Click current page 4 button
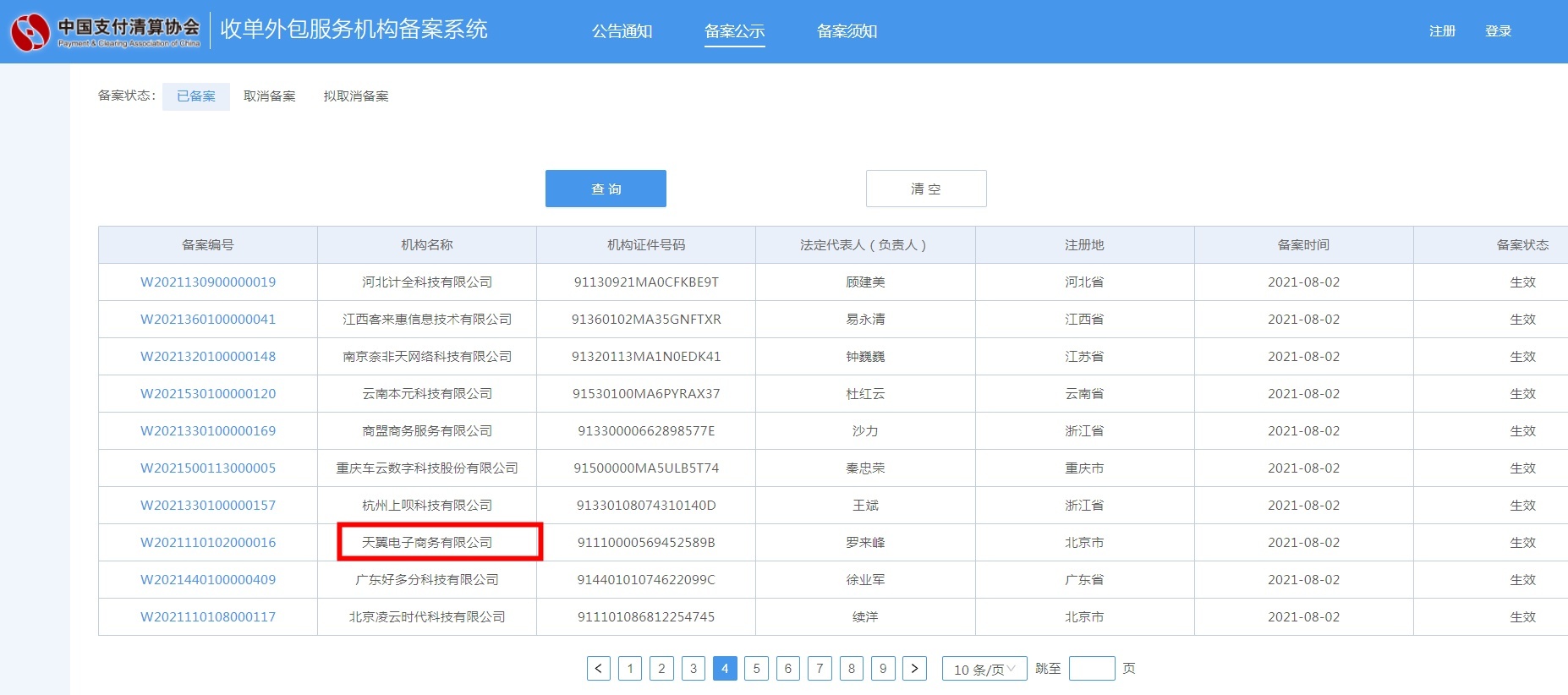Viewport: 1568px width, 695px height. pos(725,669)
